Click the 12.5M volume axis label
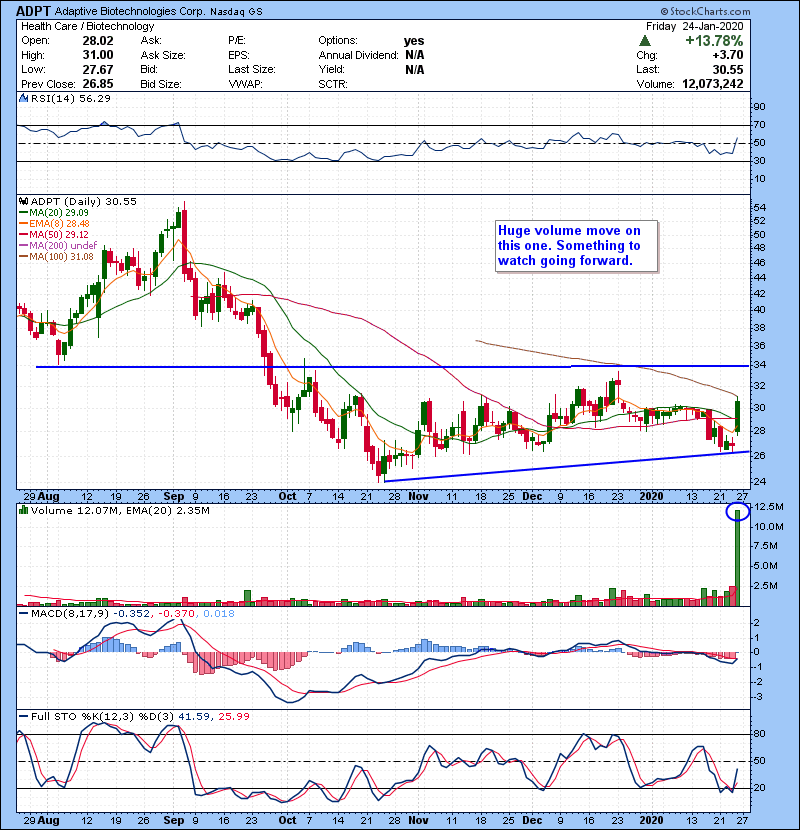The width and height of the screenshot is (800, 830). click(x=768, y=507)
